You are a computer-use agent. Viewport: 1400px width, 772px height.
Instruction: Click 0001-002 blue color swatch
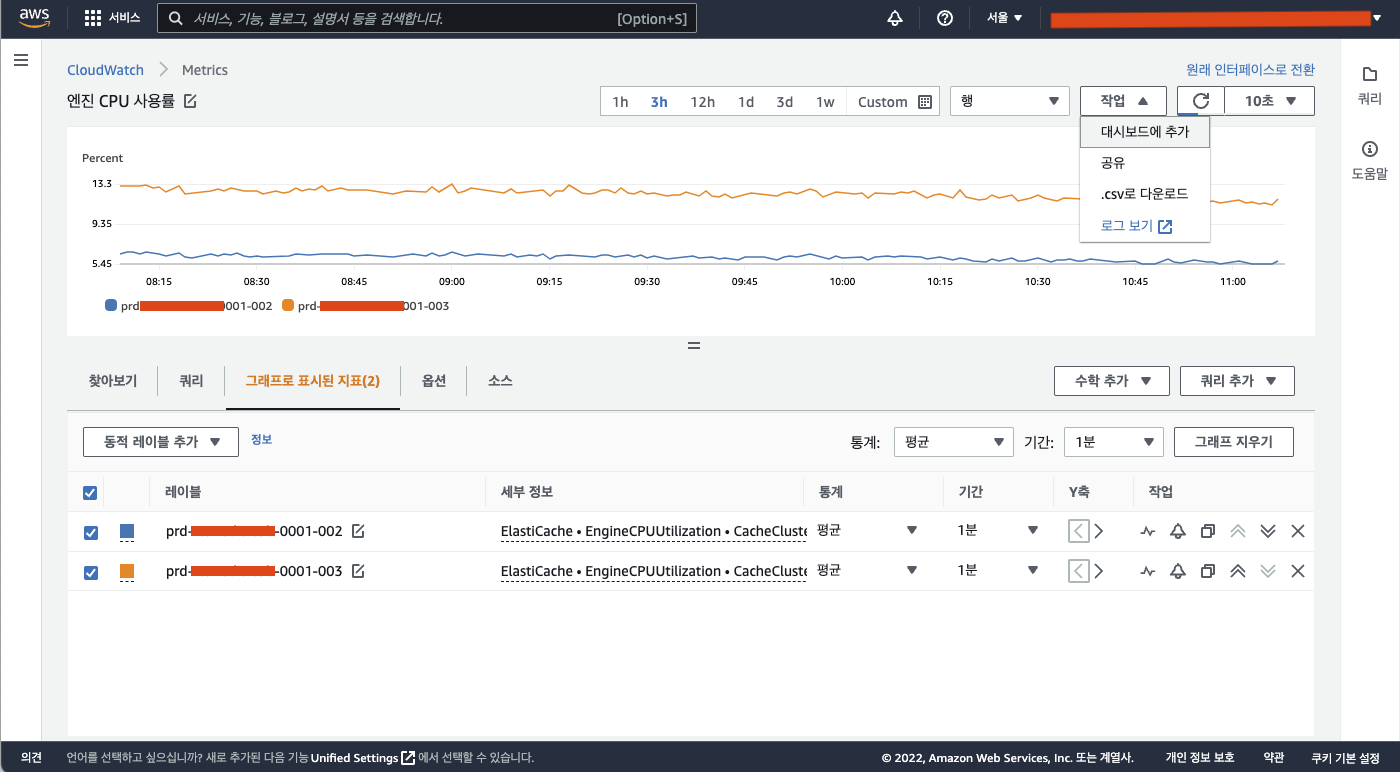(x=127, y=531)
